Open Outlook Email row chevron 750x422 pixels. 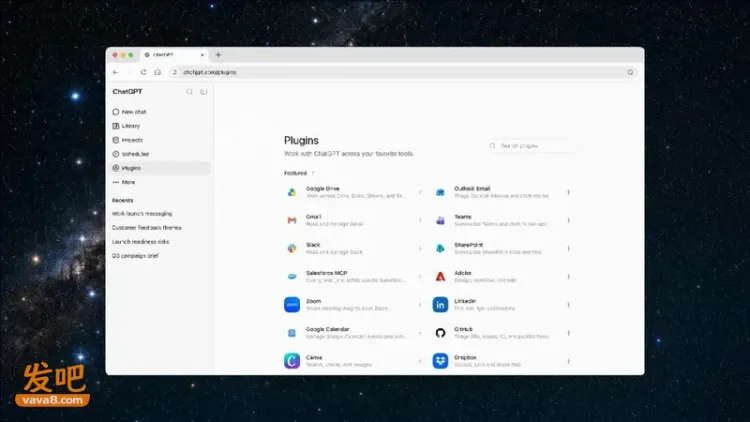(x=568, y=192)
